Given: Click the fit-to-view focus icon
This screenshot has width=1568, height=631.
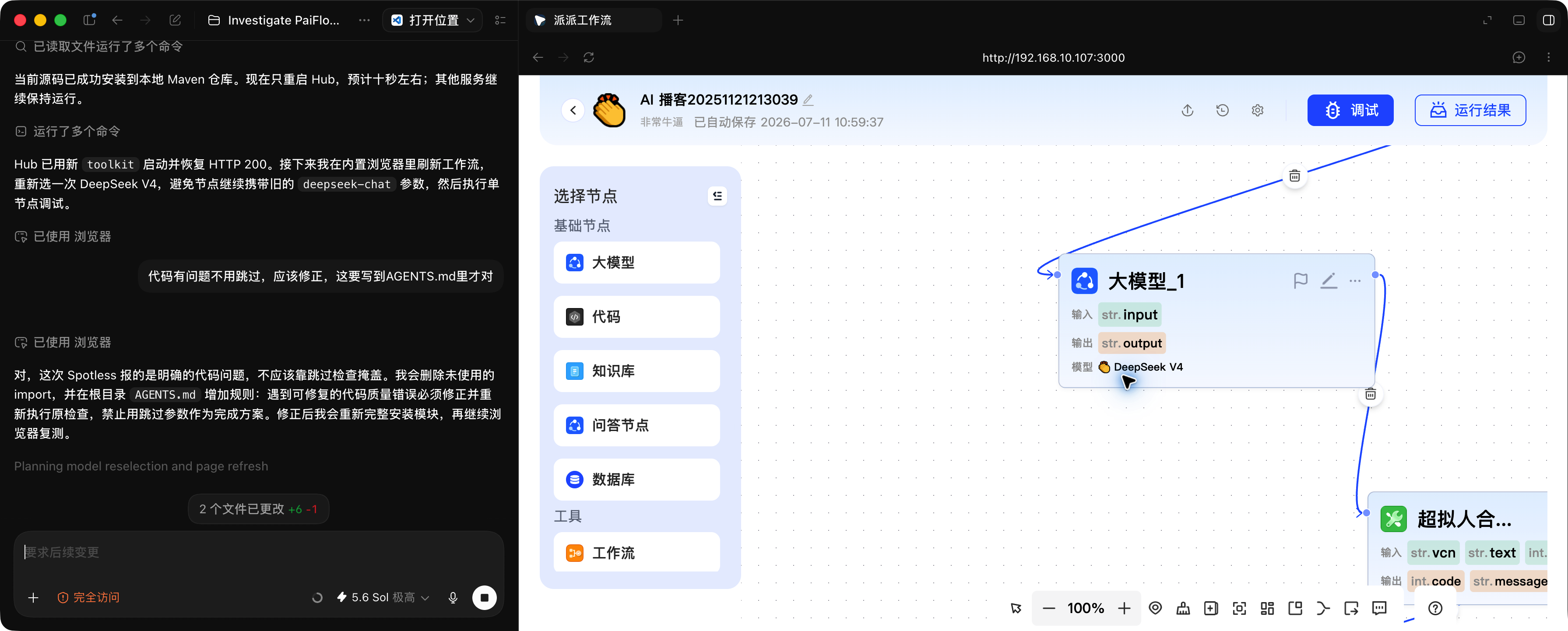Looking at the screenshot, I should point(1239,608).
